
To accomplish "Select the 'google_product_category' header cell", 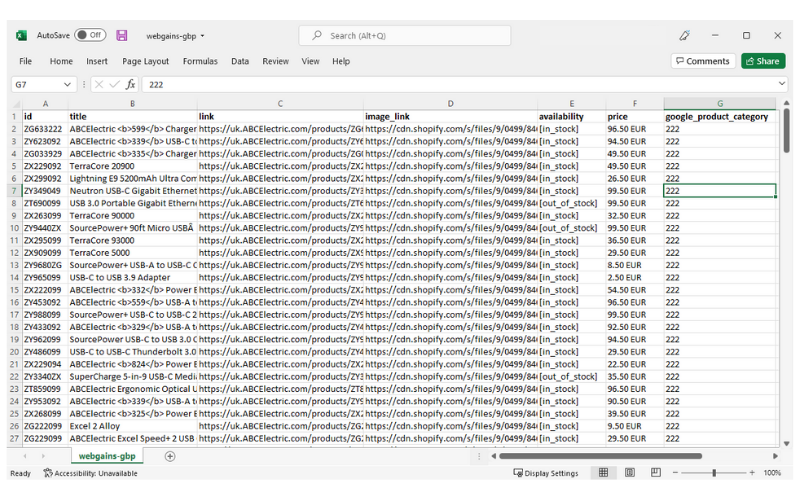I will (720, 116).
